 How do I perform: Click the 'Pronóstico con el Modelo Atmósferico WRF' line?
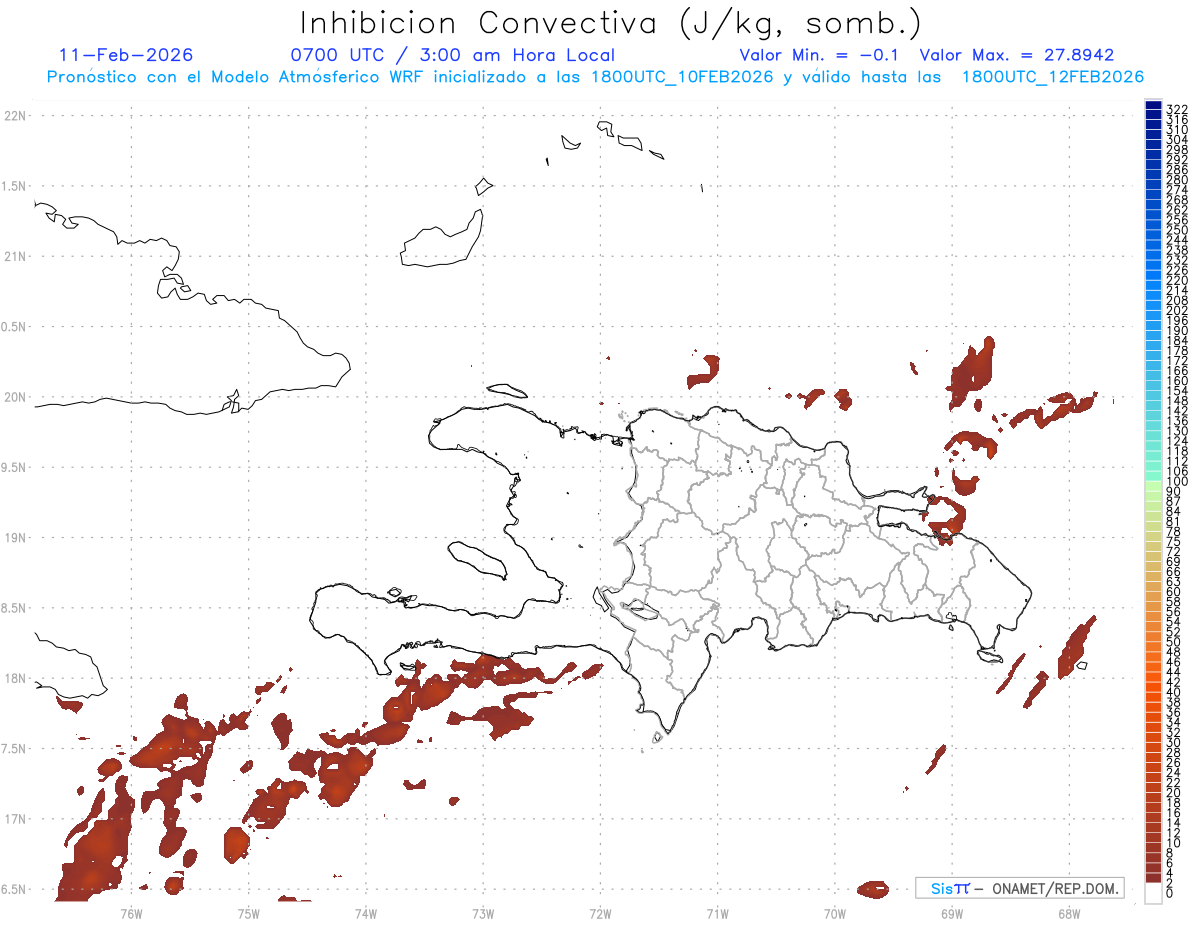(x=595, y=77)
